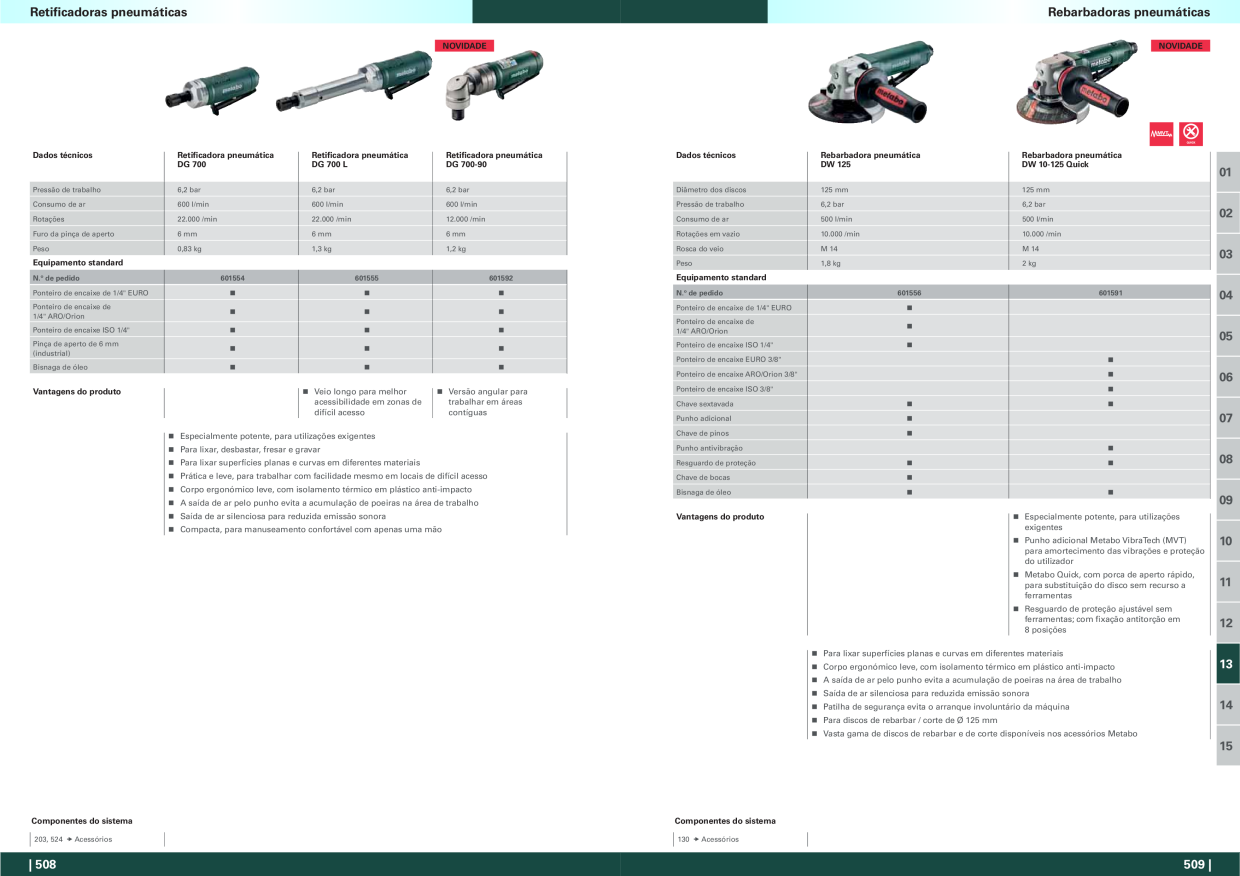Click 'Retificadora pneumática DG 700 L' column header
The width and height of the screenshot is (1240, 876).
click(x=360, y=160)
